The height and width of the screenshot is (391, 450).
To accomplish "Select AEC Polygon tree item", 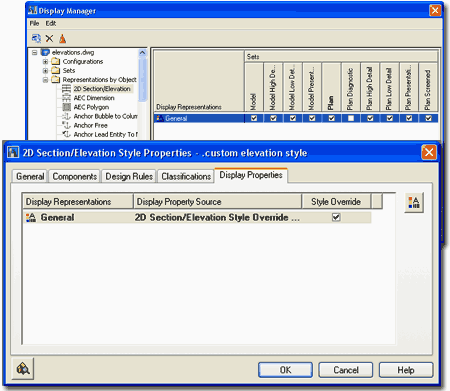I will tap(91, 107).
